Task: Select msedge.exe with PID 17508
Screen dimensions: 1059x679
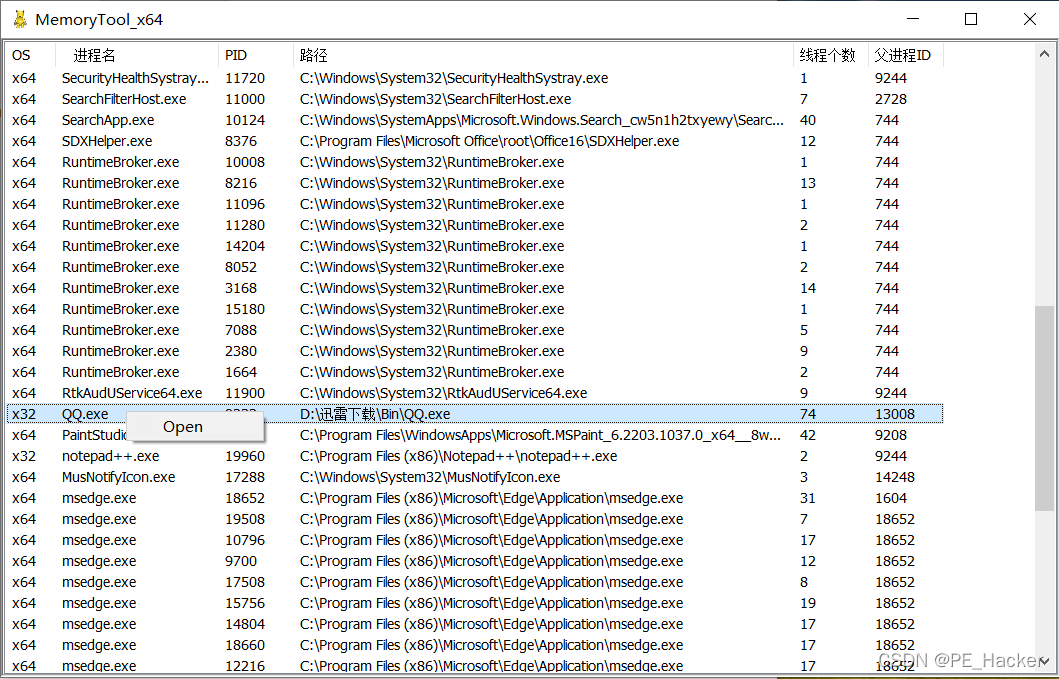Action: click(475, 581)
